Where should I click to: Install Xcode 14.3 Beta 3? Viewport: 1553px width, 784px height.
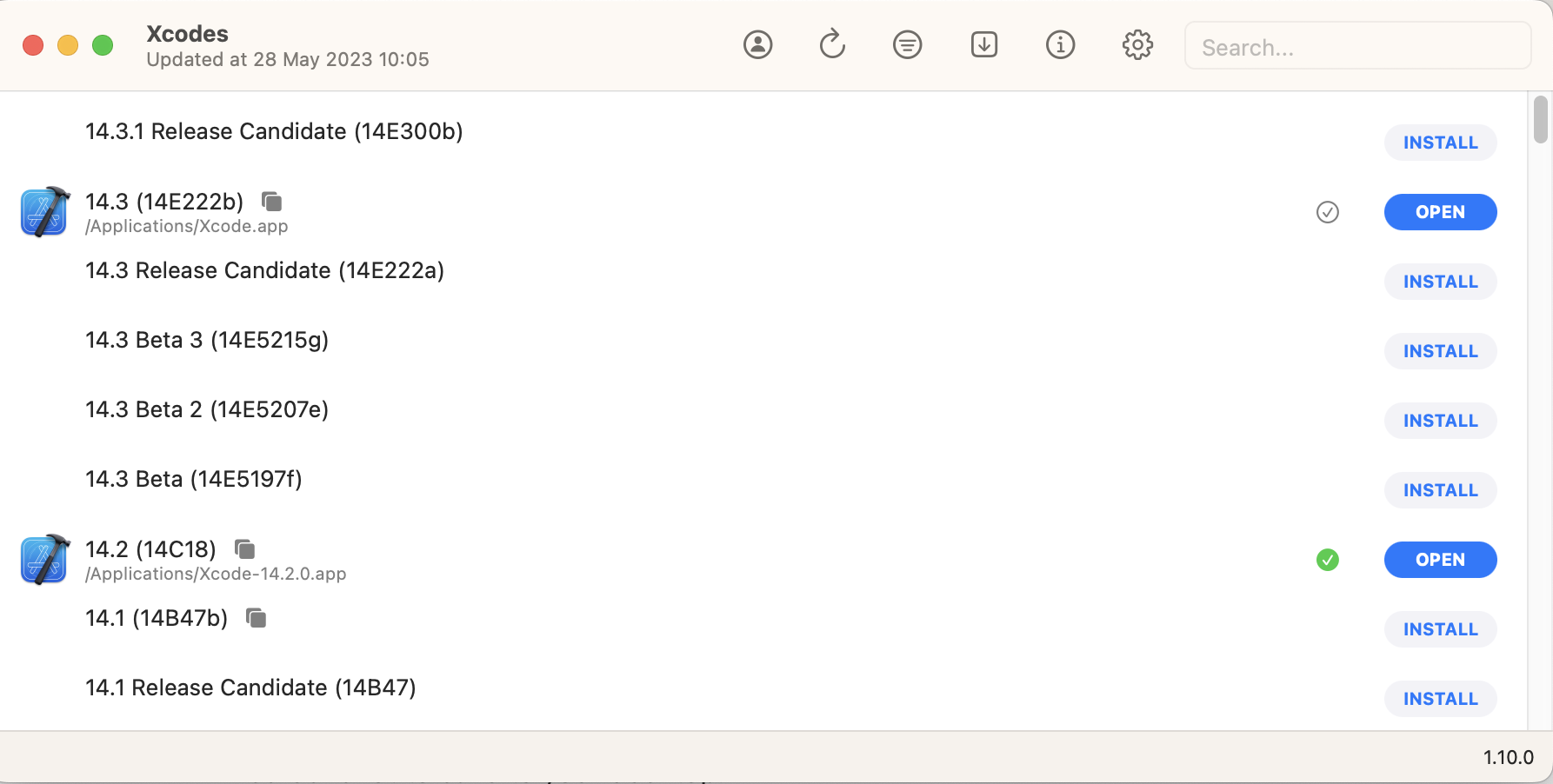tap(1440, 351)
